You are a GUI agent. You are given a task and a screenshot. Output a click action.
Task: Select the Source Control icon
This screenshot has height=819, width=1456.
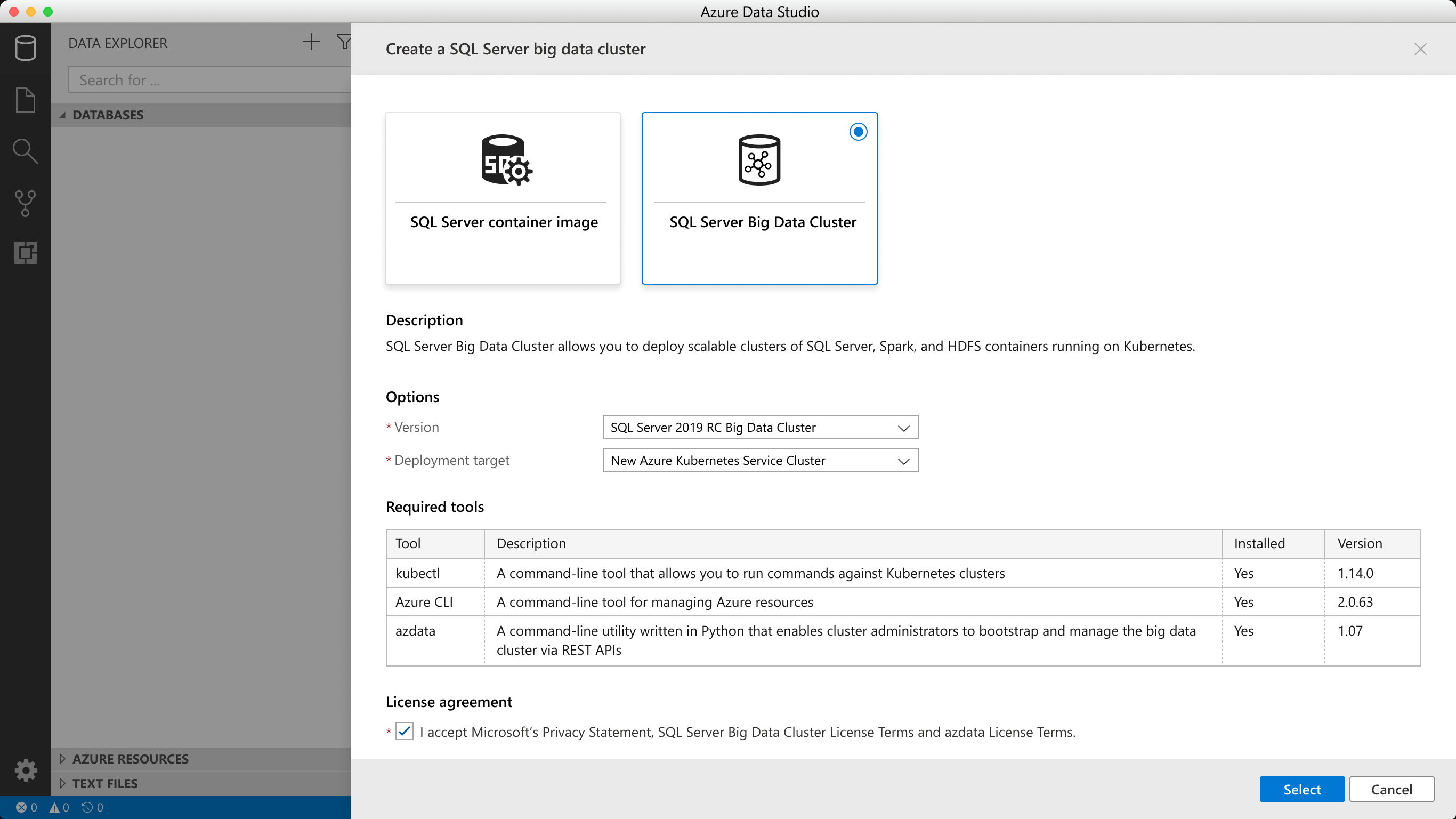(x=26, y=203)
